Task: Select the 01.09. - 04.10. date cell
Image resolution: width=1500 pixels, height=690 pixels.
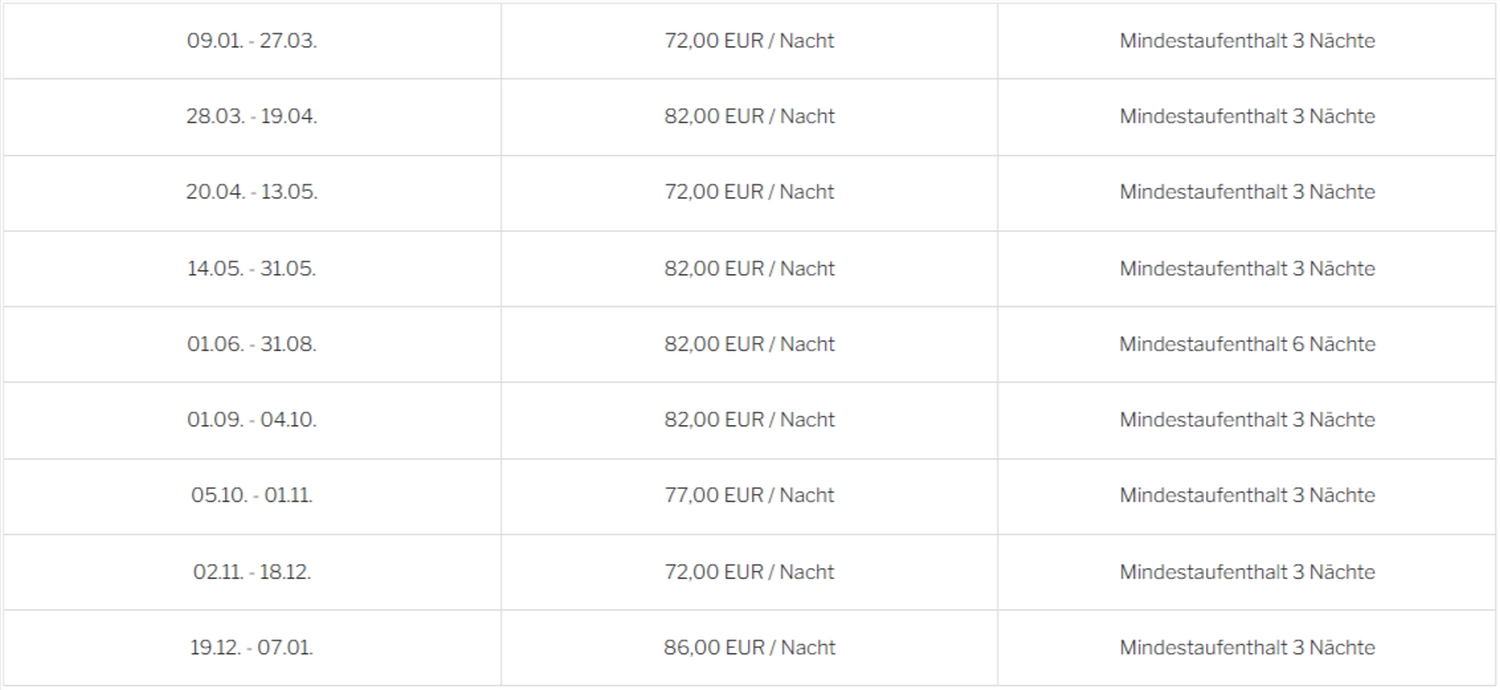Action: (x=252, y=420)
